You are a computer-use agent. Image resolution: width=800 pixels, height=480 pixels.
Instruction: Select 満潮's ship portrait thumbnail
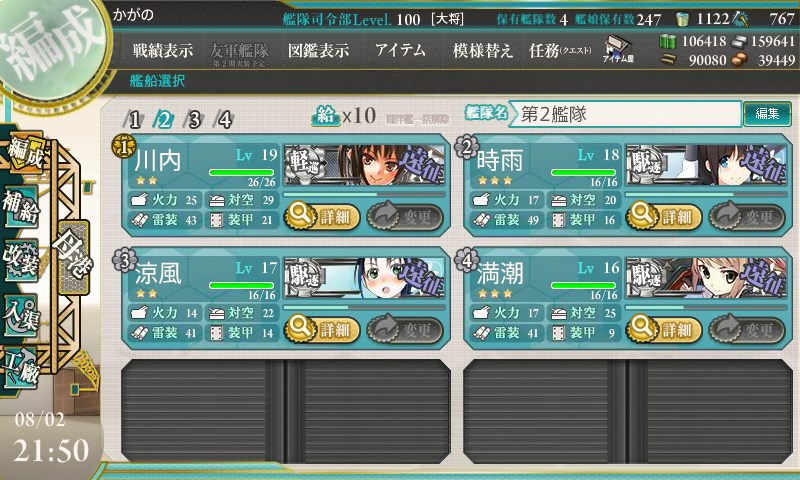[706, 278]
